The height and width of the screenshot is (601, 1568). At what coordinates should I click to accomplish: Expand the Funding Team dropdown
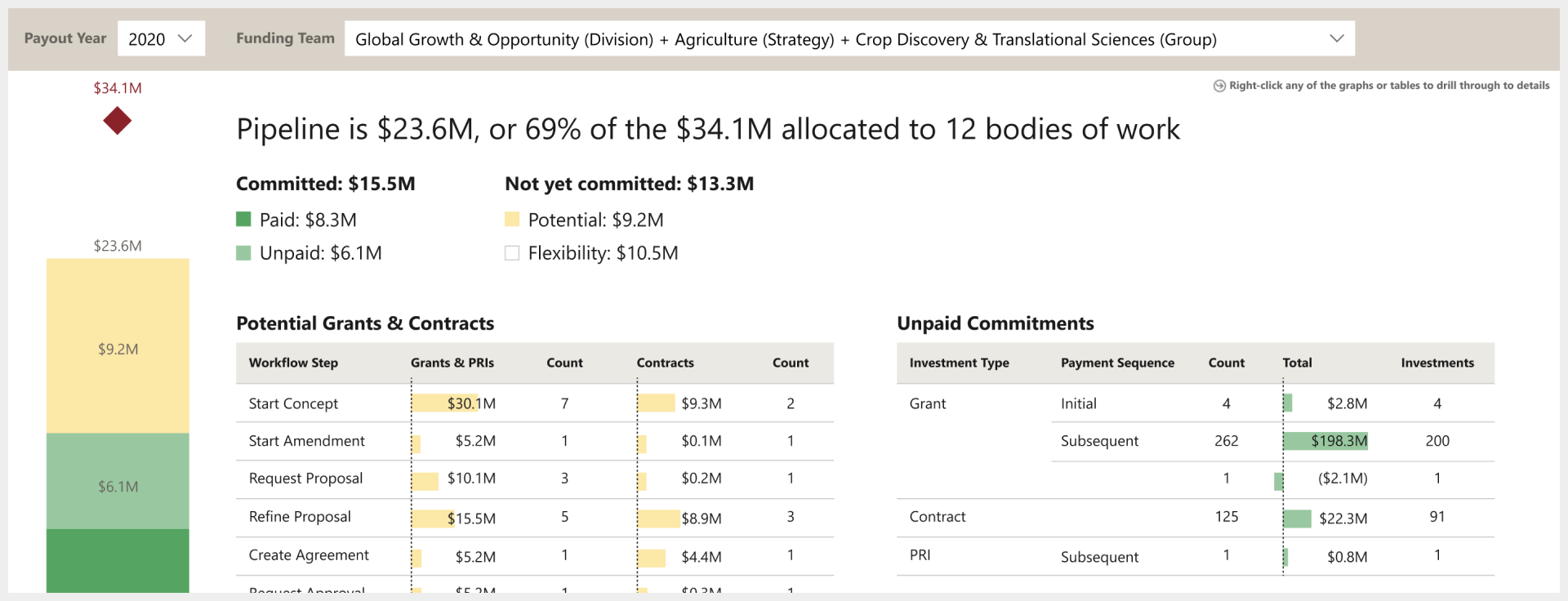[849, 38]
